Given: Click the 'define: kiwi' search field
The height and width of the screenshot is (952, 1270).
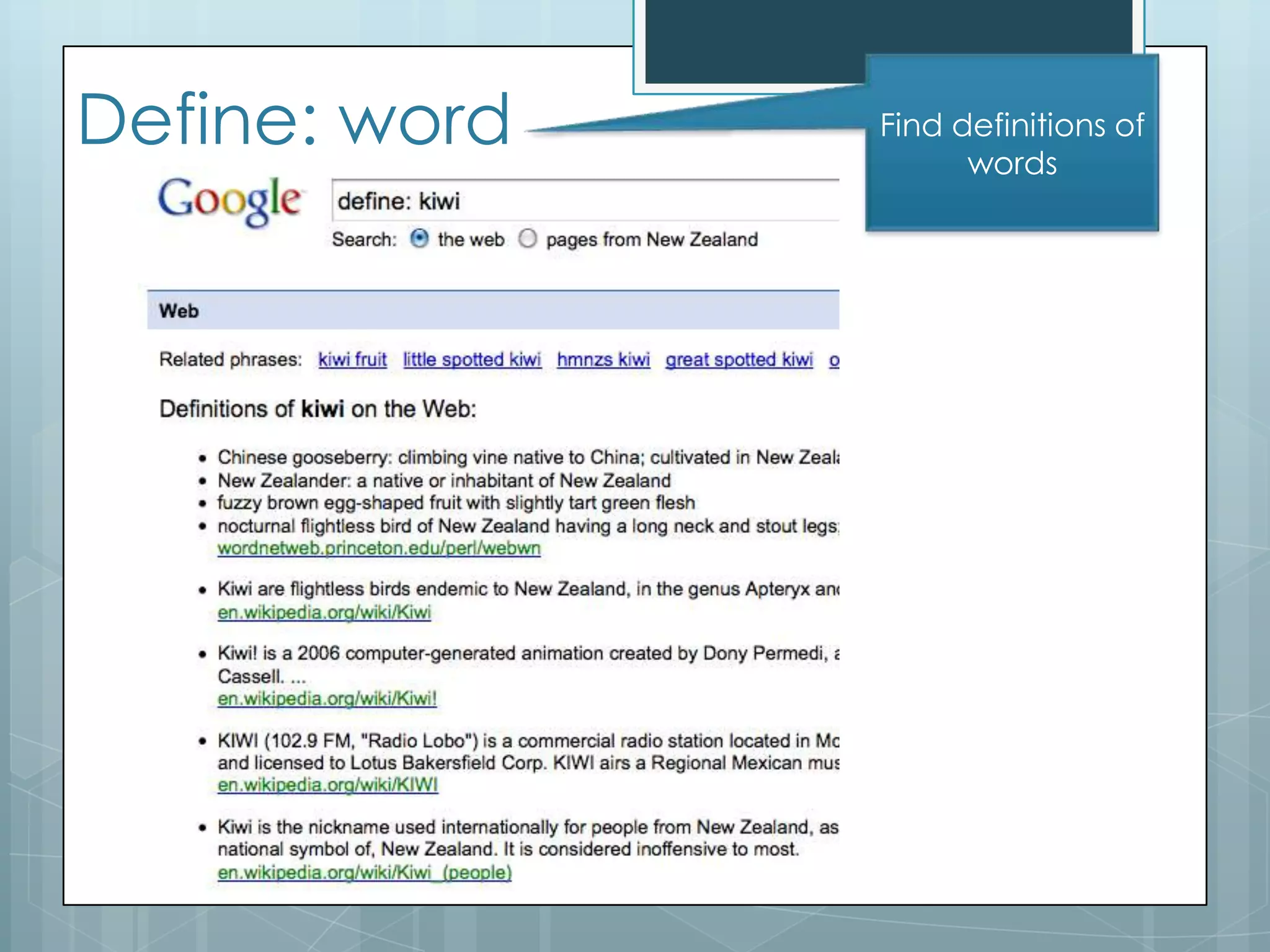Looking at the screenshot, I should [585, 201].
